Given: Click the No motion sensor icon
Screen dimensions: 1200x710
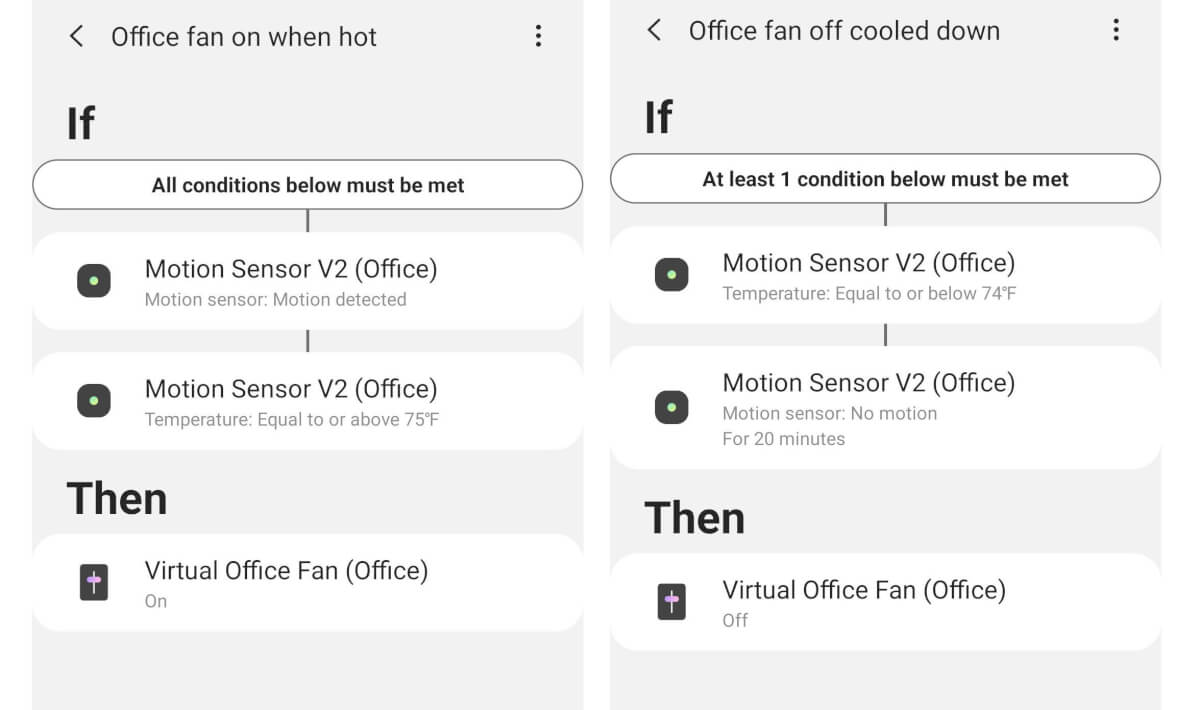Looking at the screenshot, I should tap(671, 407).
